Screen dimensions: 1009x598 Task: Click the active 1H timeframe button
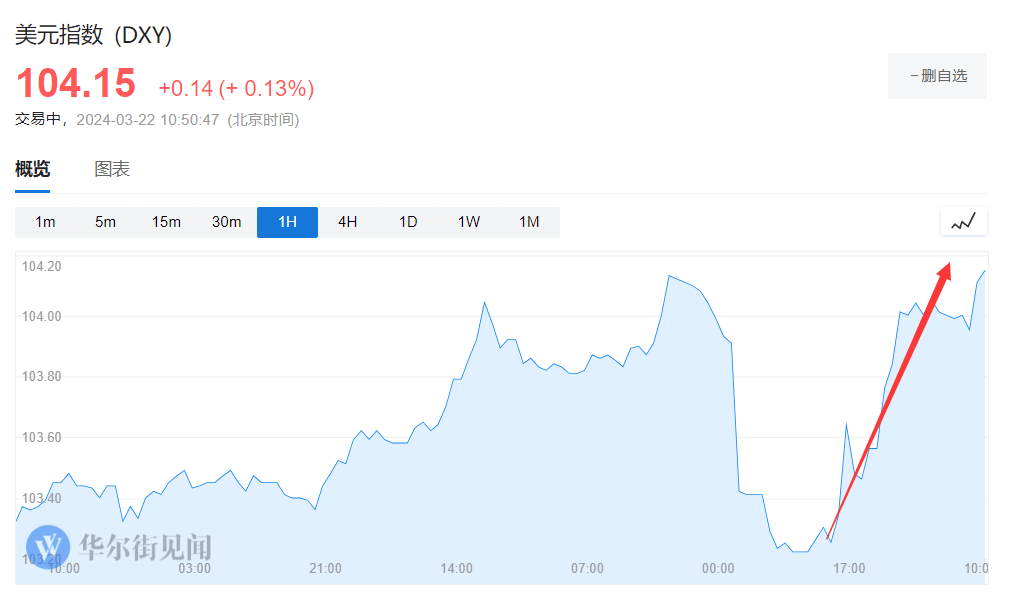coord(287,222)
